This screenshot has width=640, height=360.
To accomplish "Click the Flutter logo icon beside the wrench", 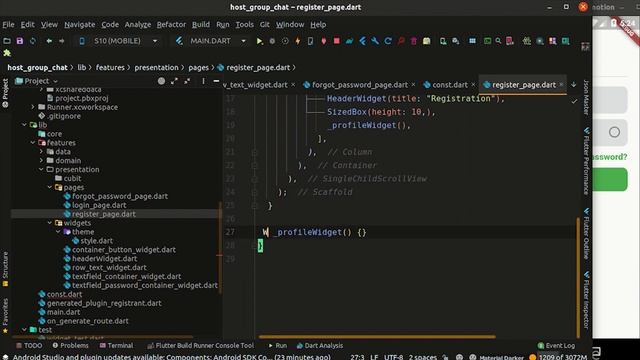I will coord(362,41).
